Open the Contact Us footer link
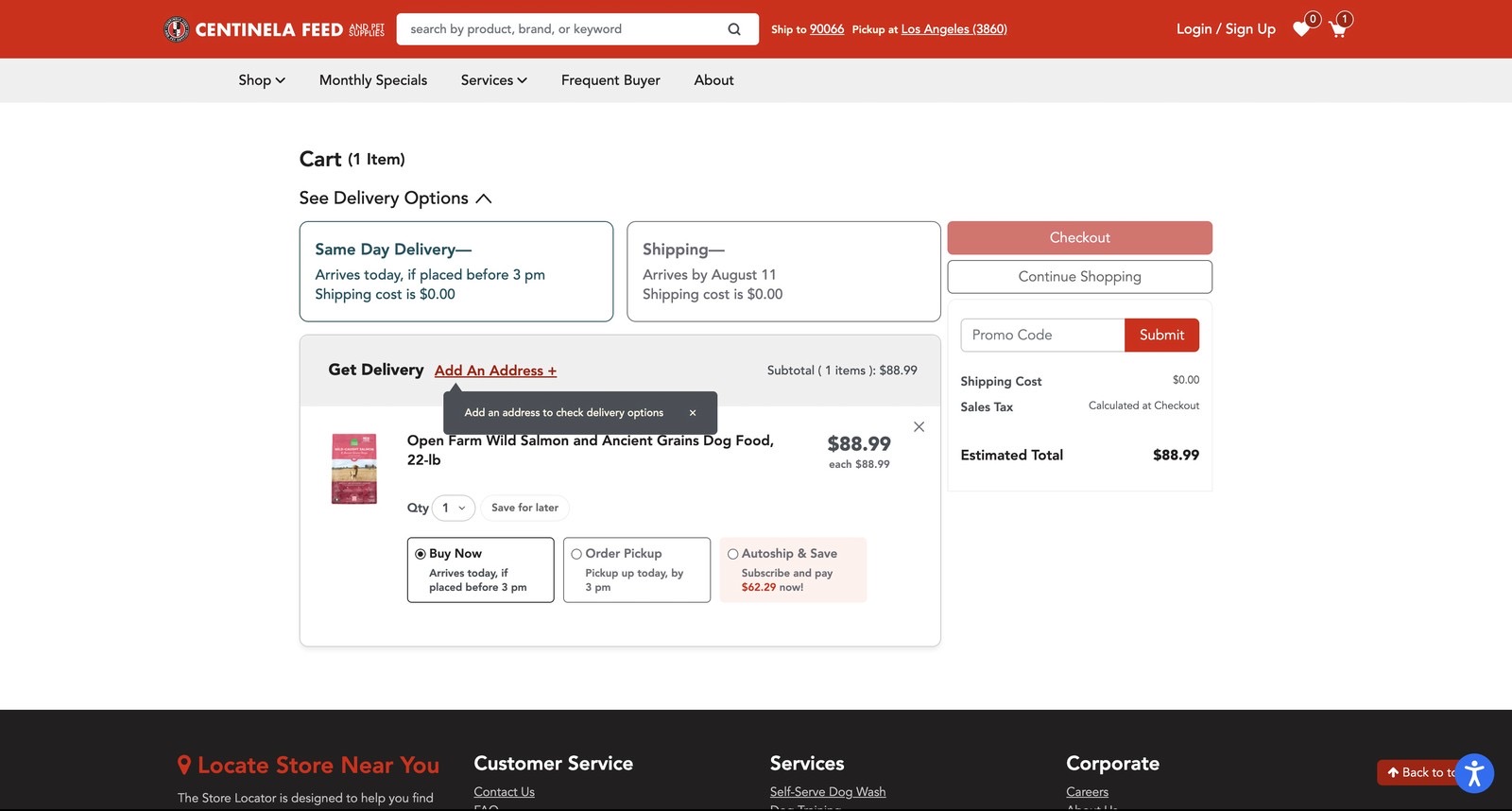The height and width of the screenshot is (811, 1512). point(504,792)
